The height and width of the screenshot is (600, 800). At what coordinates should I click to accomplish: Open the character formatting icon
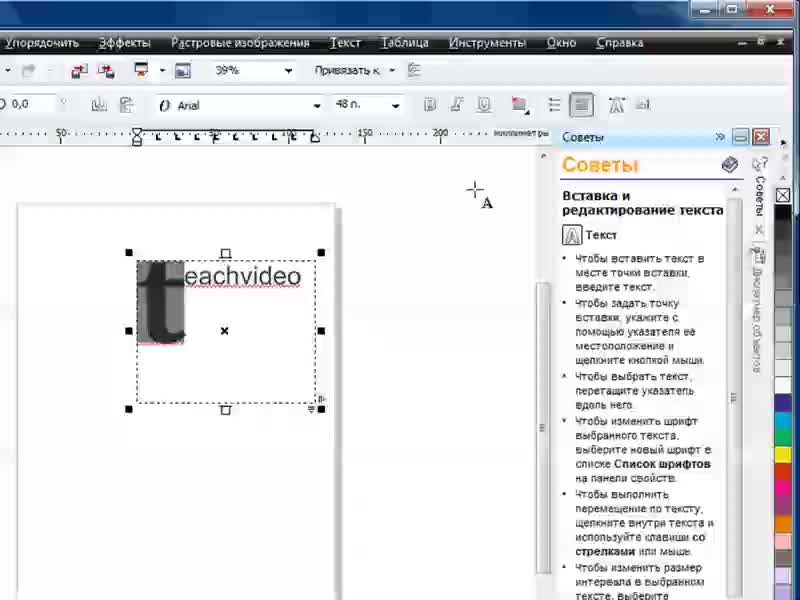(x=616, y=105)
